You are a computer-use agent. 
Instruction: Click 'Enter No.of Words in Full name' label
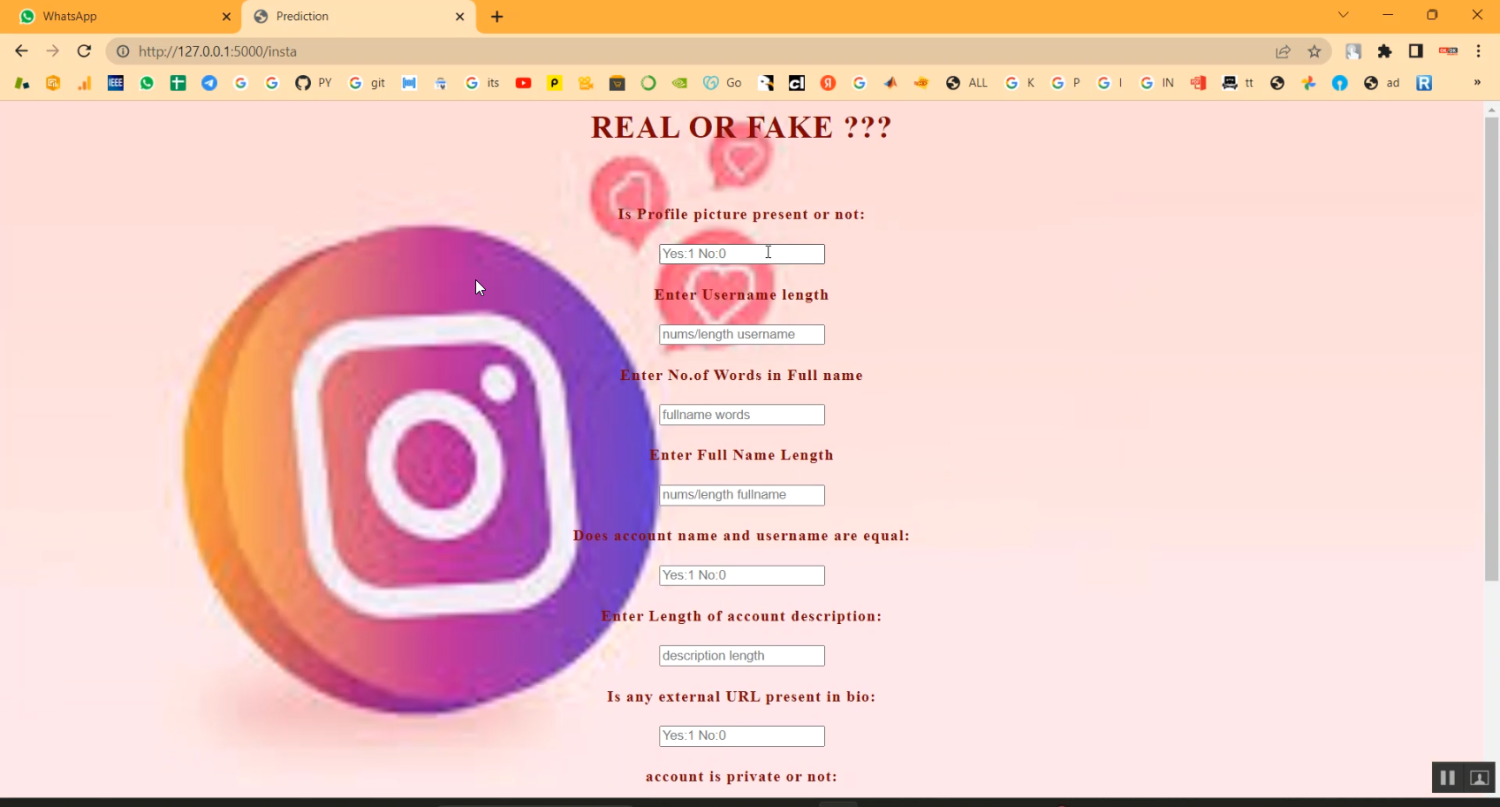pyautogui.click(x=742, y=375)
